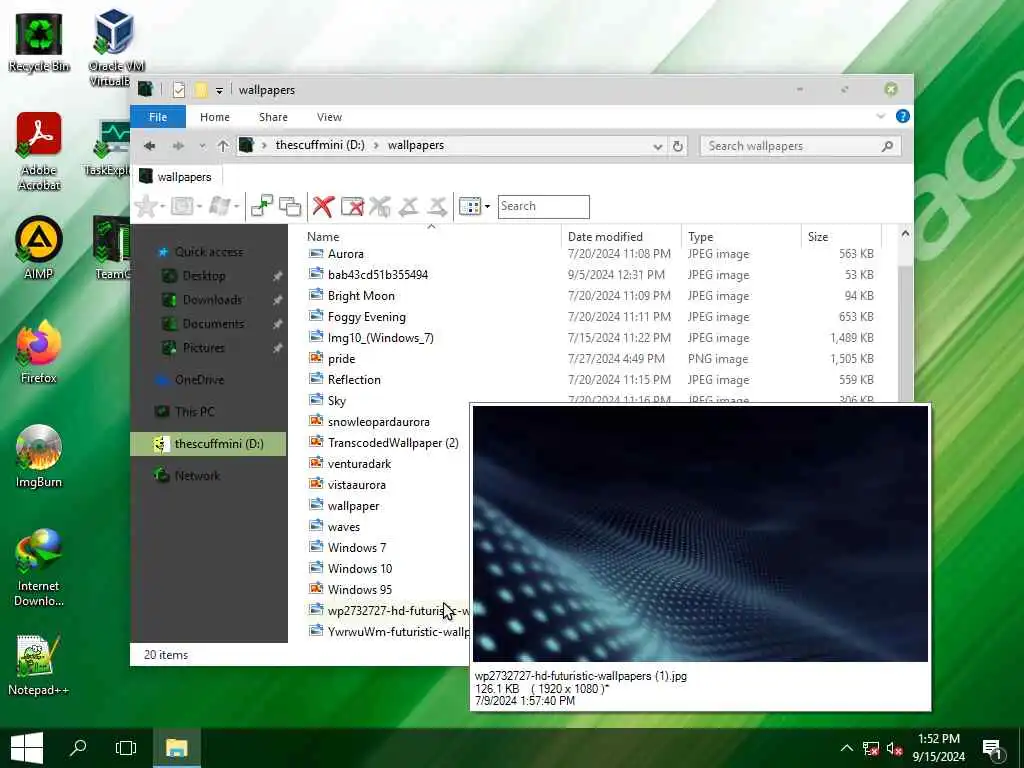Select Desktop in navigation pane

point(204,276)
